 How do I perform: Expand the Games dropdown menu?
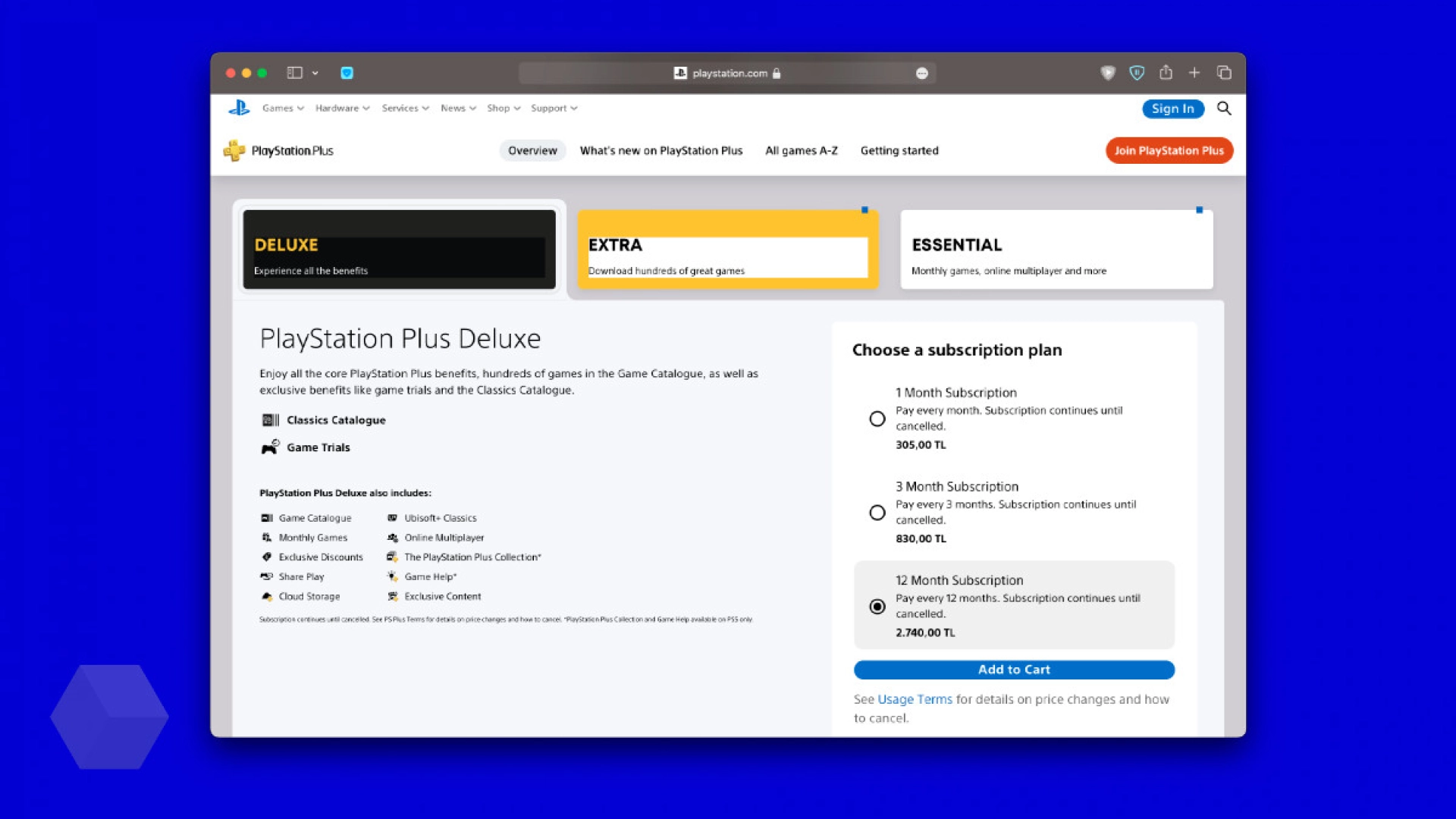(283, 108)
